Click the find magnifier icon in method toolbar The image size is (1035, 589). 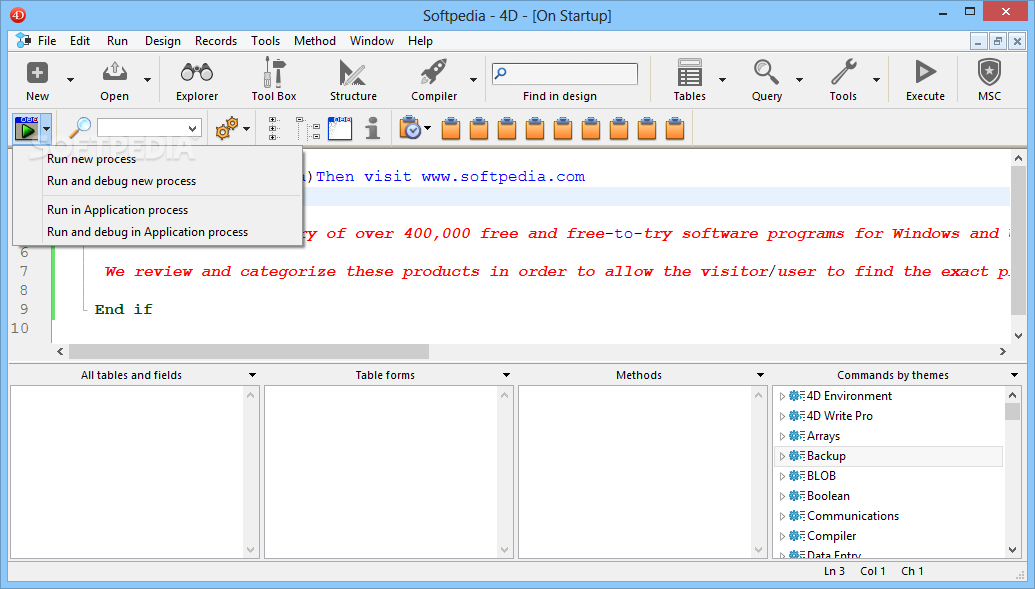click(x=80, y=127)
